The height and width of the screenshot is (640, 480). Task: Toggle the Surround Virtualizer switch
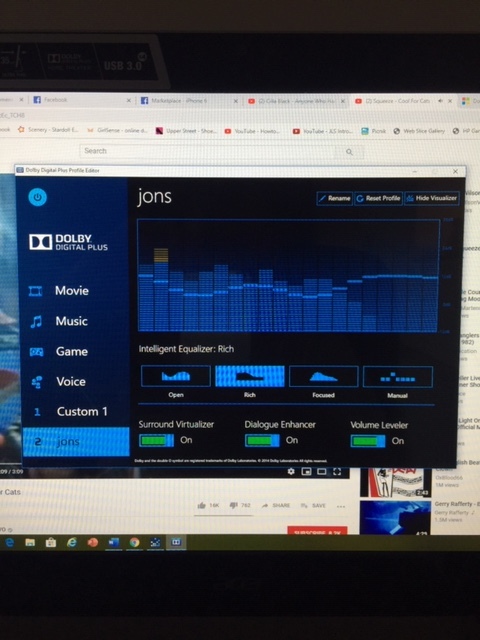[156, 440]
